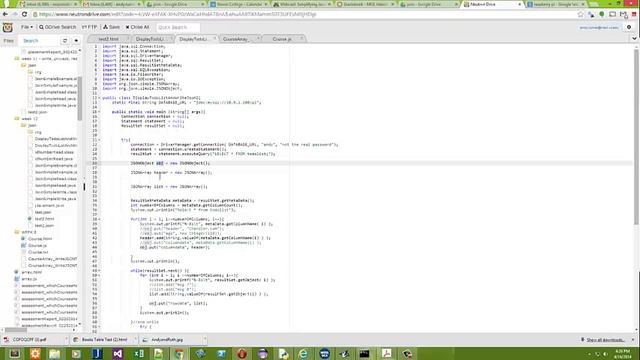Open Chrome from the taskbar

pyautogui.click(x=179, y=353)
